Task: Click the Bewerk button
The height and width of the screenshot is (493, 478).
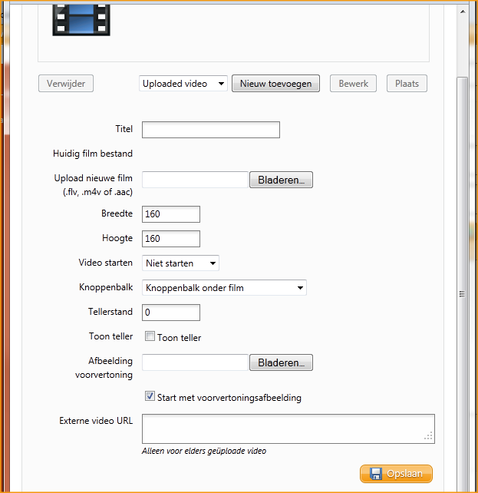Action: (353, 83)
